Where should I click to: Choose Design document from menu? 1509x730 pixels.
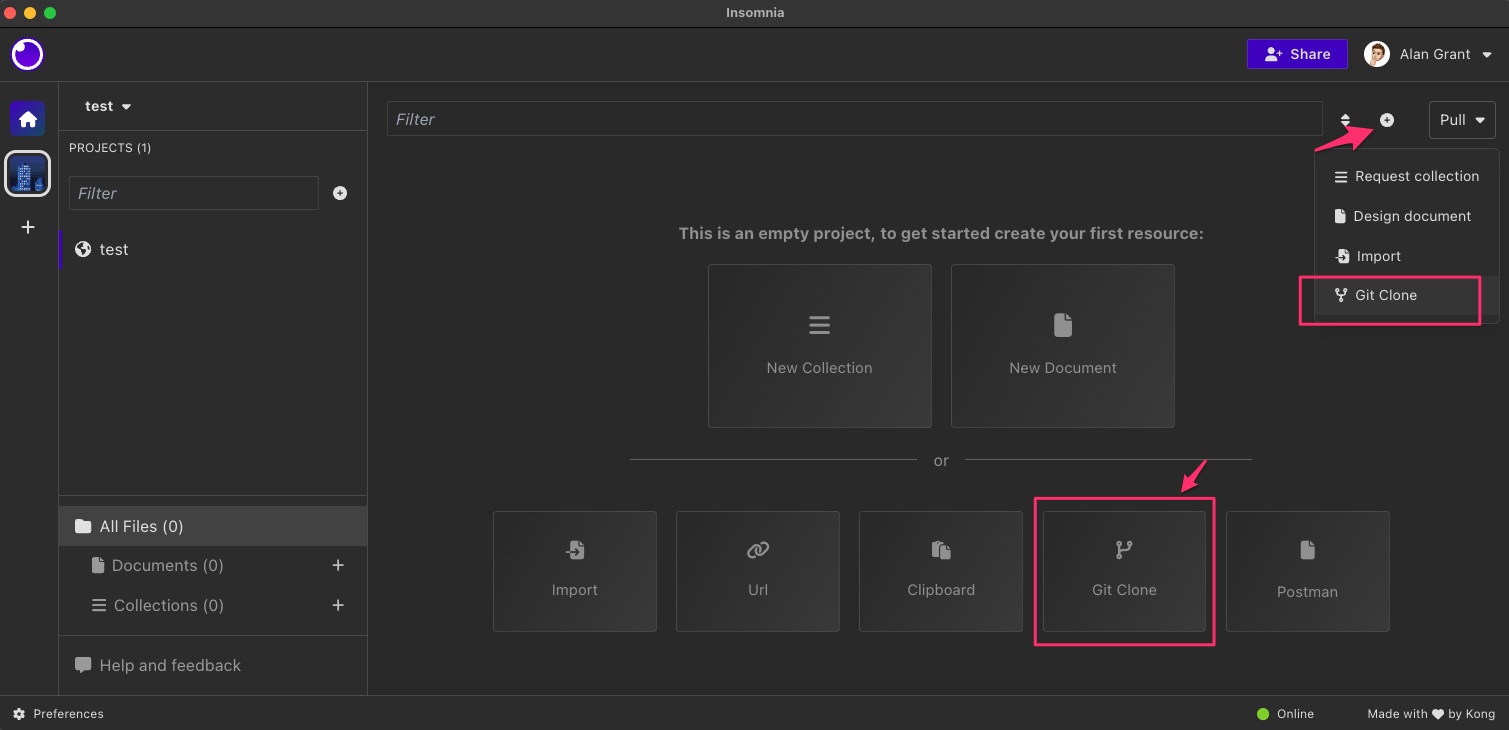[x=1406, y=216]
